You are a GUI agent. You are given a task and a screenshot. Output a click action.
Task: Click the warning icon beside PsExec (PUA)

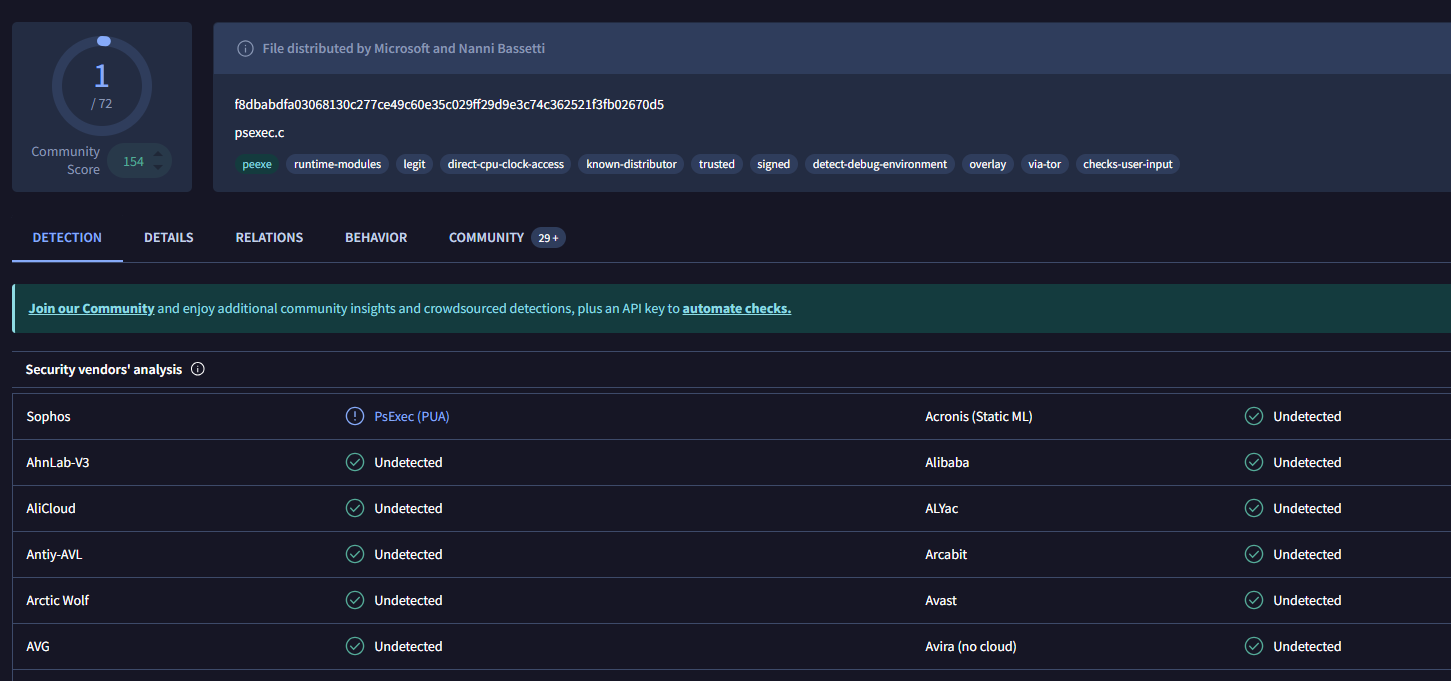click(x=354, y=416)
